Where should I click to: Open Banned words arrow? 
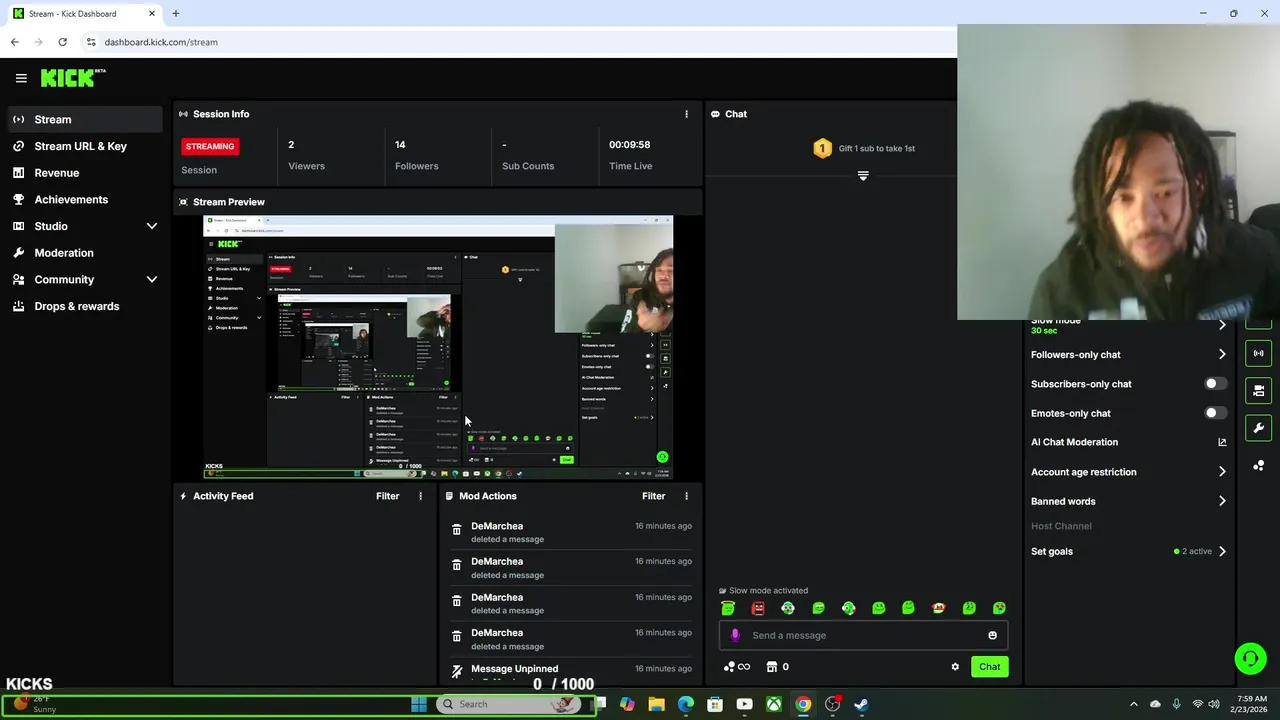(x=1222, y=501)
